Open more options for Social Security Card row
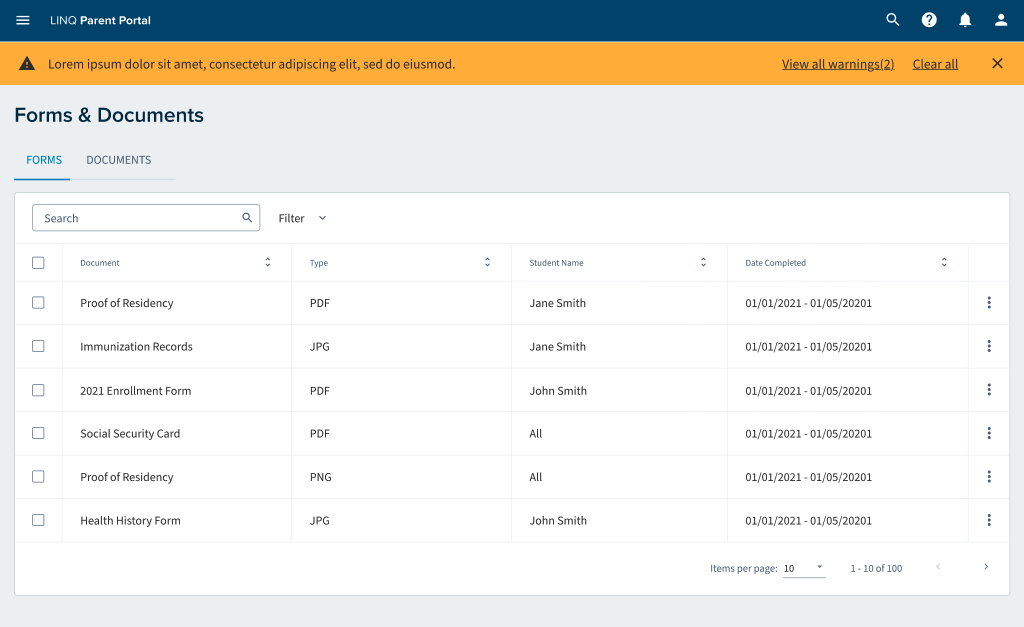 [x=989, y=433]
